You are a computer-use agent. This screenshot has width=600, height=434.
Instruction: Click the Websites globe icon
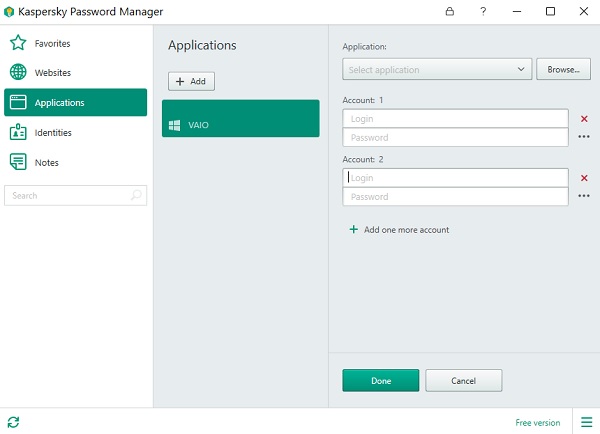18,72
